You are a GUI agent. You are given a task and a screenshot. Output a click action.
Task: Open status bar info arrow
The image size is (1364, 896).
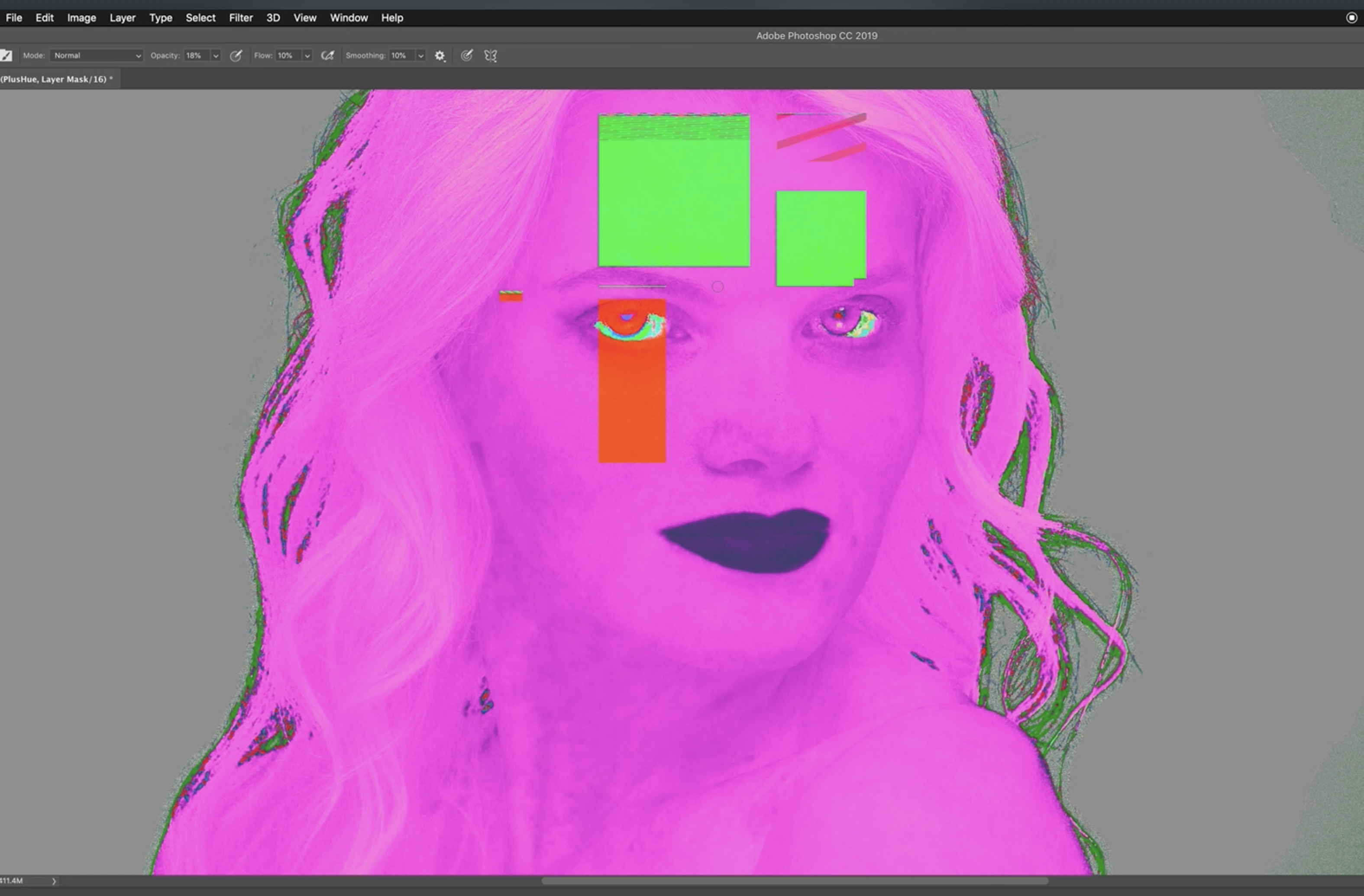point(54,881)
